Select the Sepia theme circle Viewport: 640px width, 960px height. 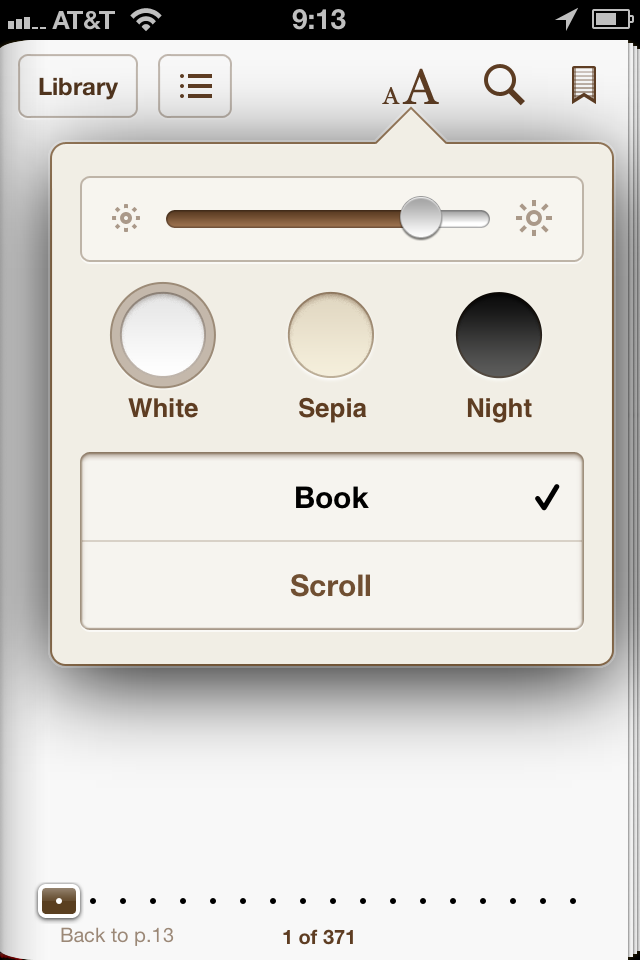point(331,335)
